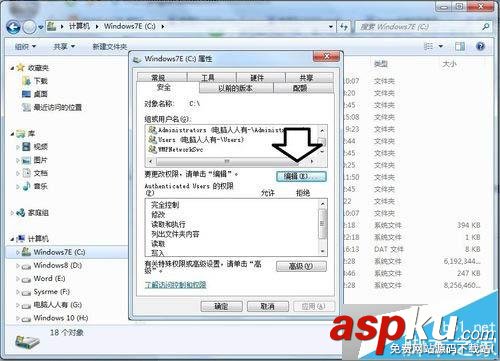This screenshot has height=361, width=500.
Task: Select the 文档 library
Action: pos(41,173)
